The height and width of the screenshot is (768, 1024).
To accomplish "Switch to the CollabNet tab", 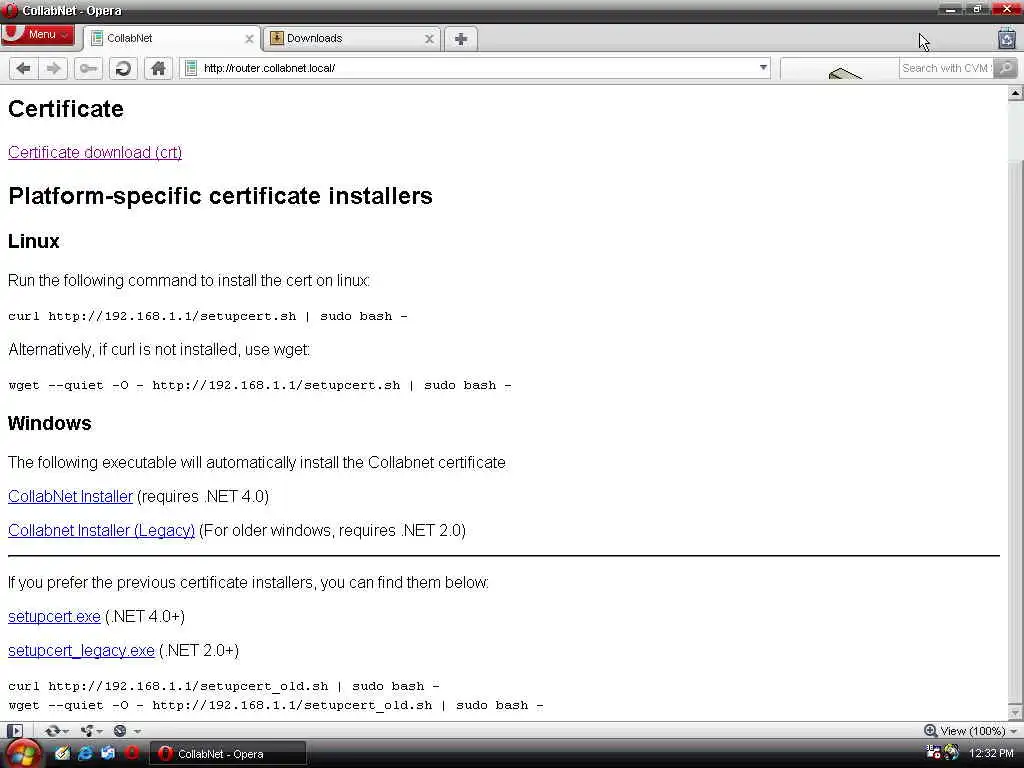I will pos(172,39).
